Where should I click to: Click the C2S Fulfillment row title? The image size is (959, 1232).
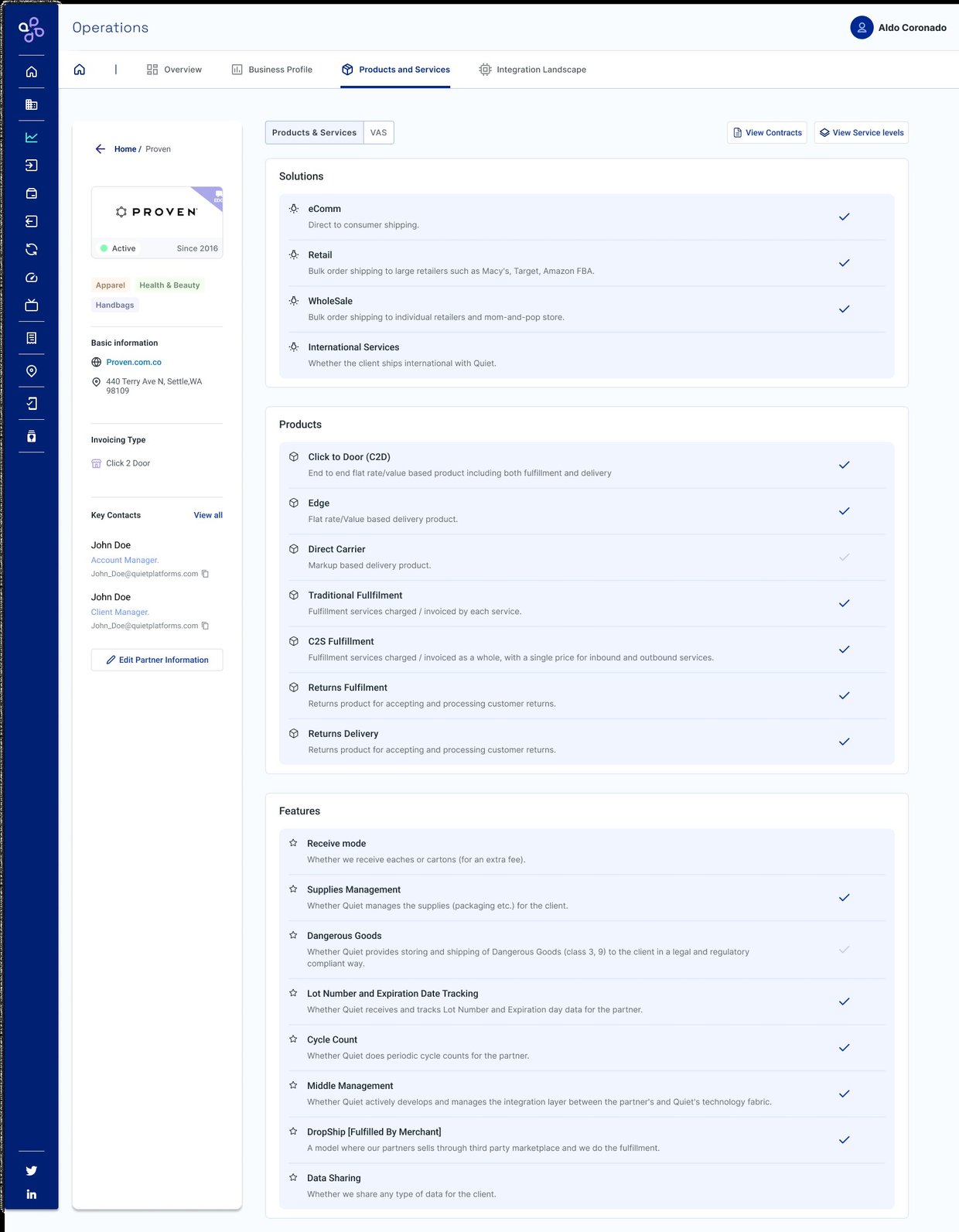tap(341, 641)
